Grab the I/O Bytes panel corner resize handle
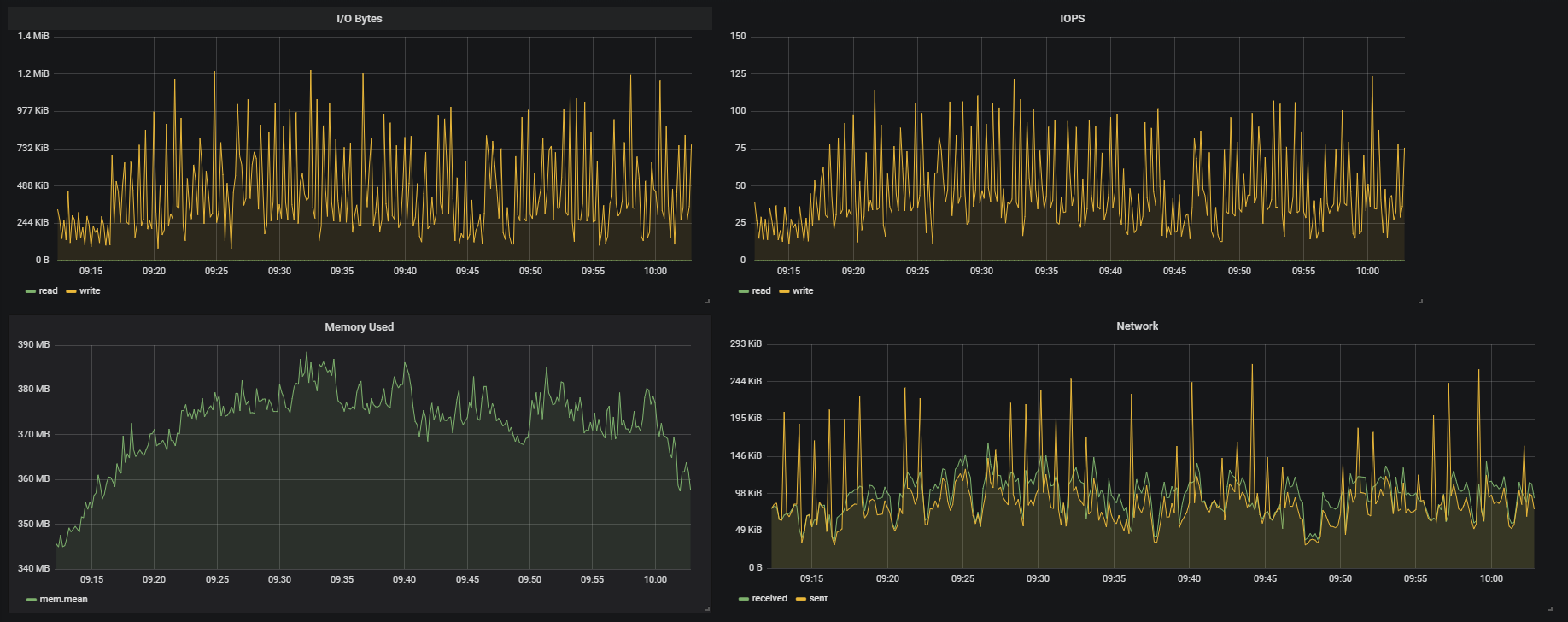 (707, 301)
